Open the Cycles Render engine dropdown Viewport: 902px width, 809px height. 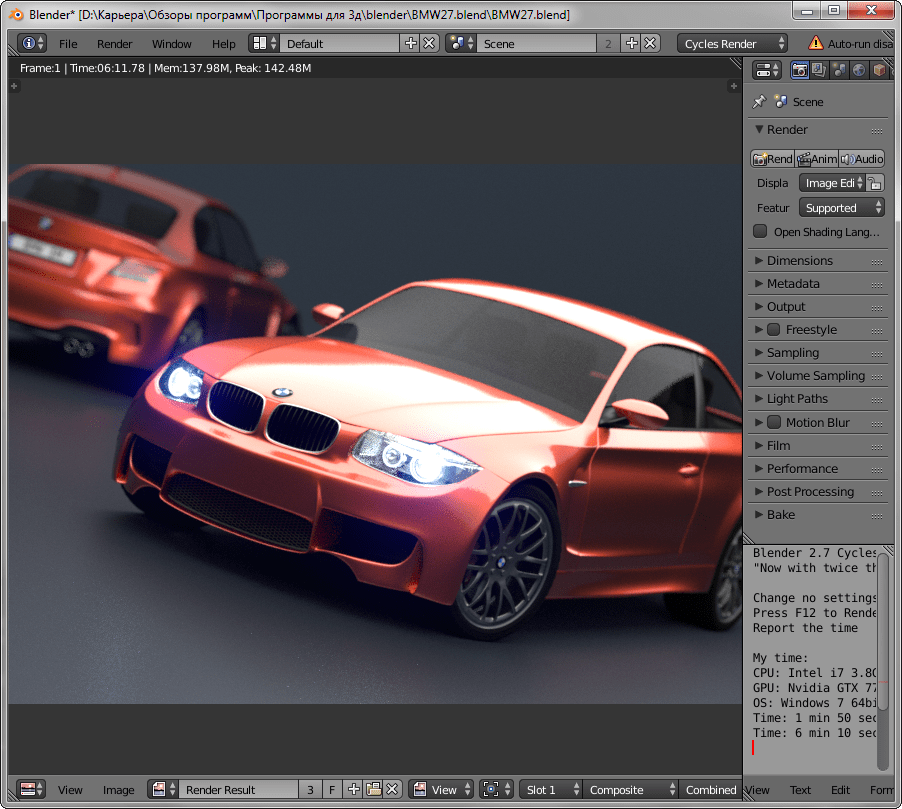click(x=733, y=44)
